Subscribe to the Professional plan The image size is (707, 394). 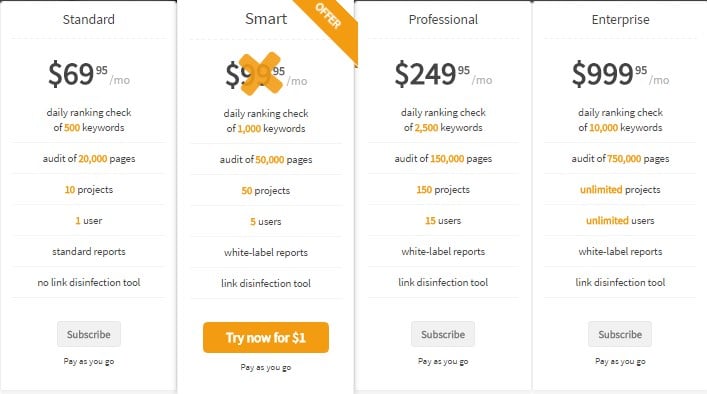[443, 334]
